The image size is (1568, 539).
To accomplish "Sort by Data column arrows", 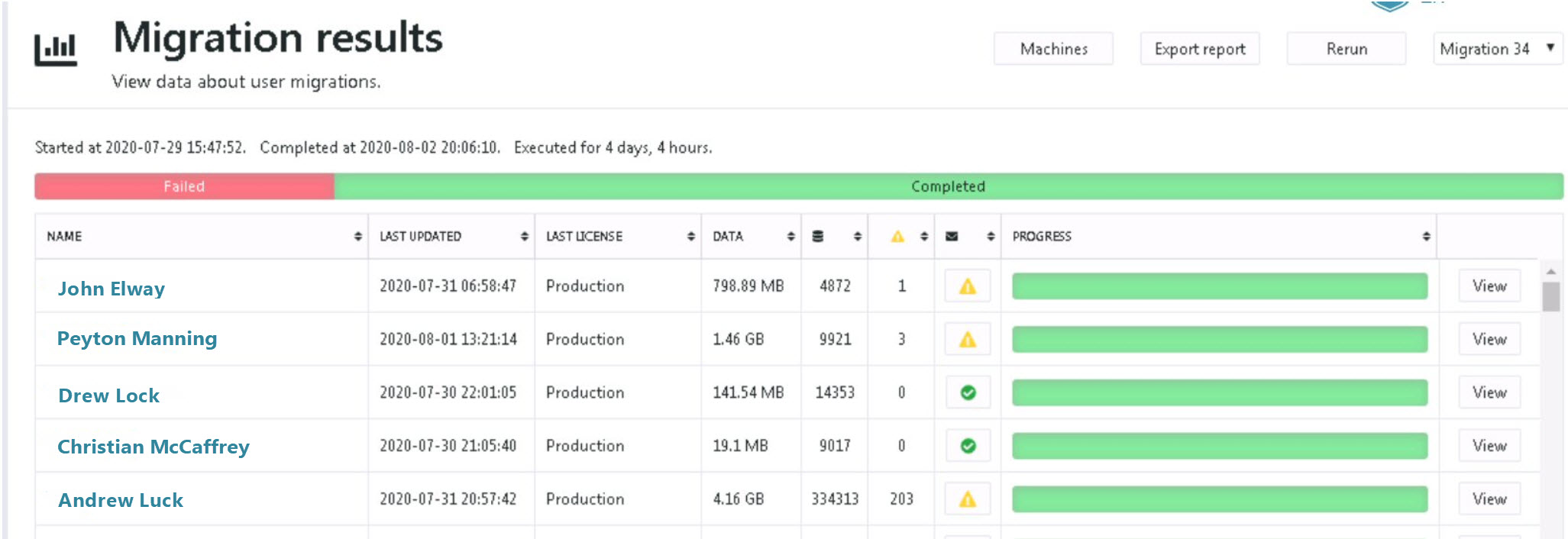I will point(790,237).
